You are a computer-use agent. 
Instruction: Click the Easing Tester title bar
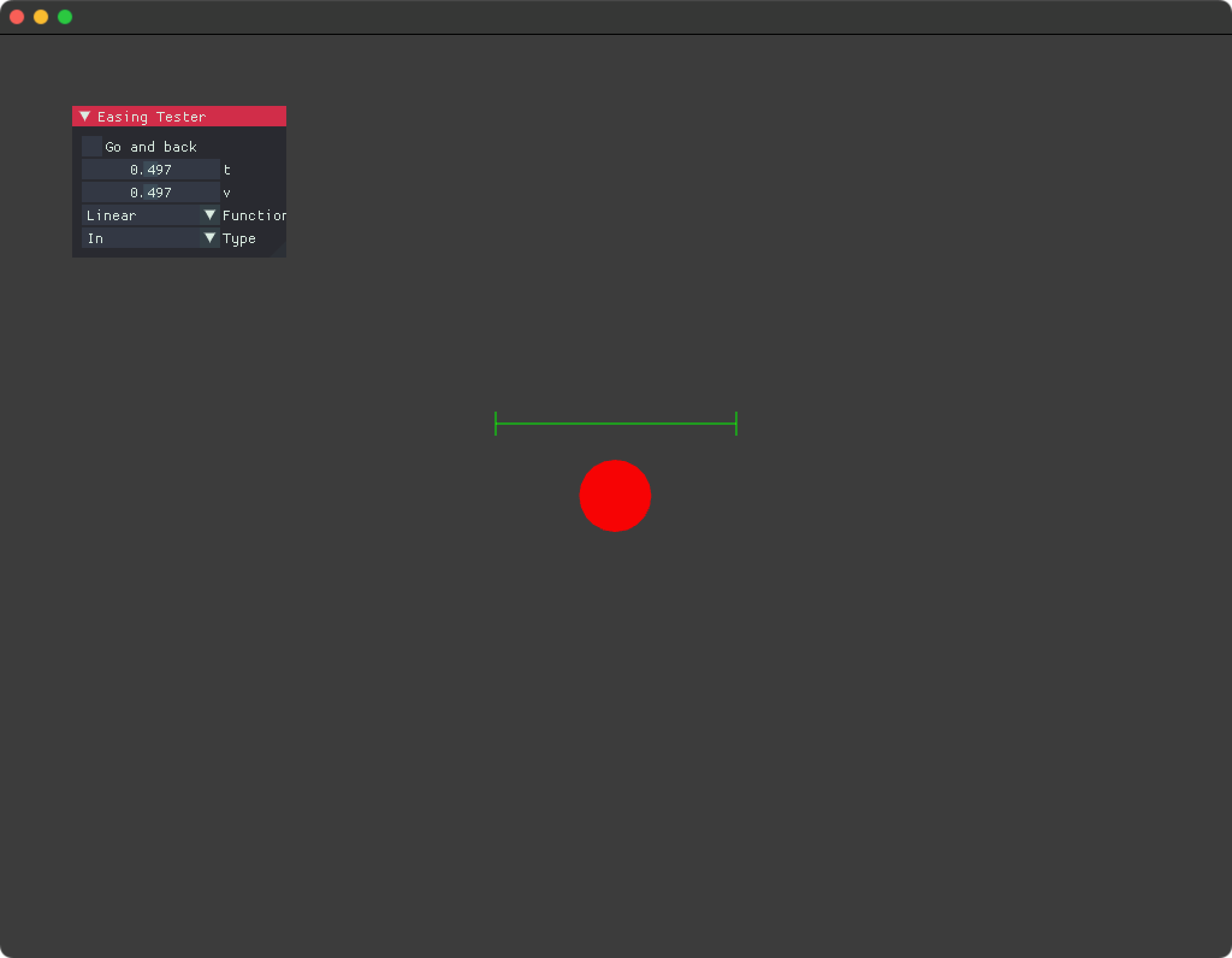point(179,116)
